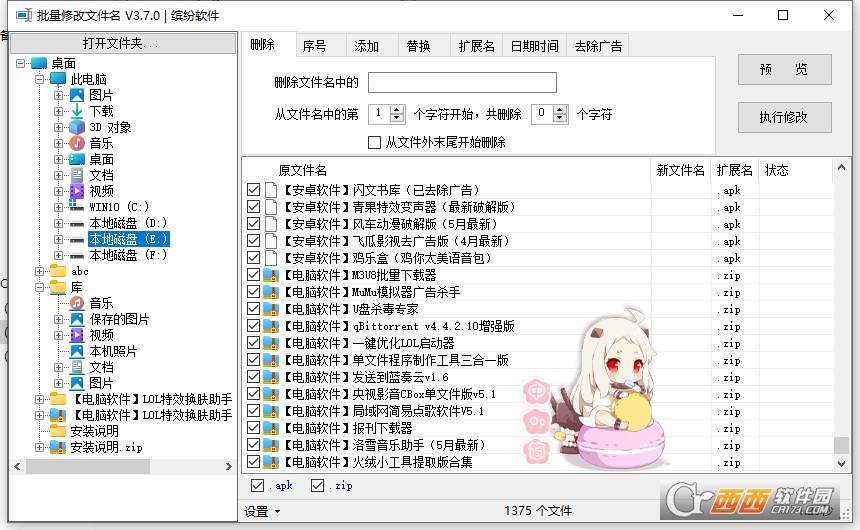
Task: Click the zip icon of 火绒小工具提取版合集
Action: [270, 463]
